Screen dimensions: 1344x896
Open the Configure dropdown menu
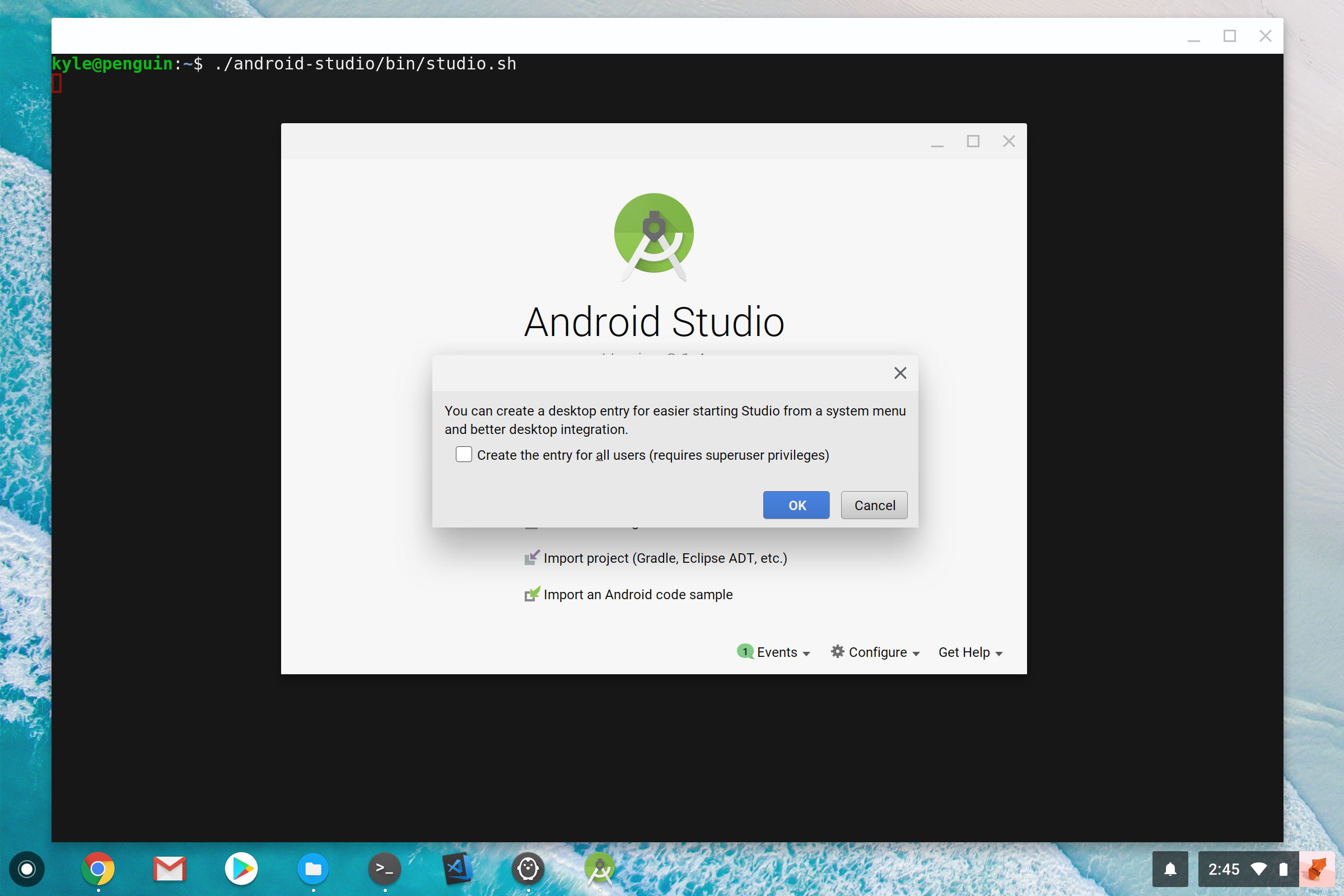[876, 652]
